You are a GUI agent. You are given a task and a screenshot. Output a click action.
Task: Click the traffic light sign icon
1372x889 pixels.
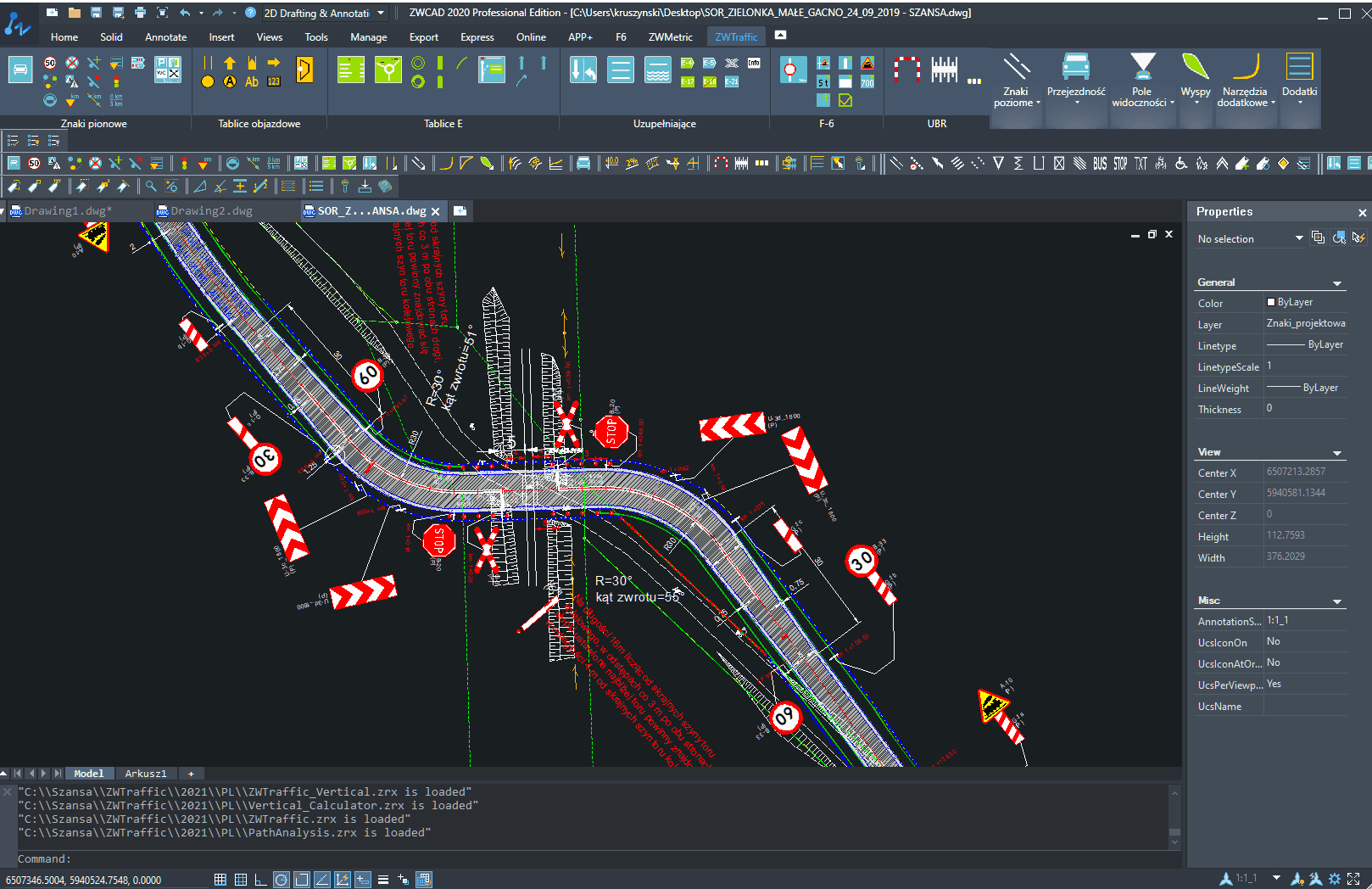pyautogui.click(x=116, y=82)
